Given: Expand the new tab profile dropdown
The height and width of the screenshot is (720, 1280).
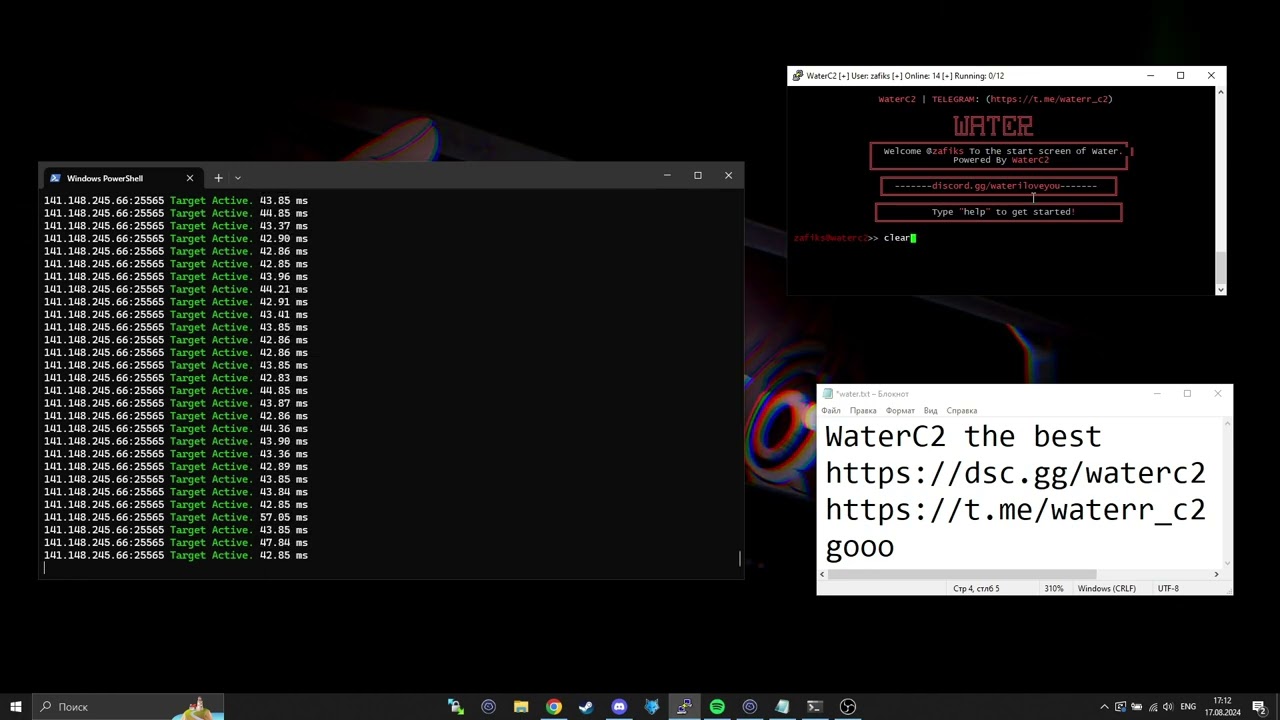Looking at the screenshot, I should click(238, 178).
